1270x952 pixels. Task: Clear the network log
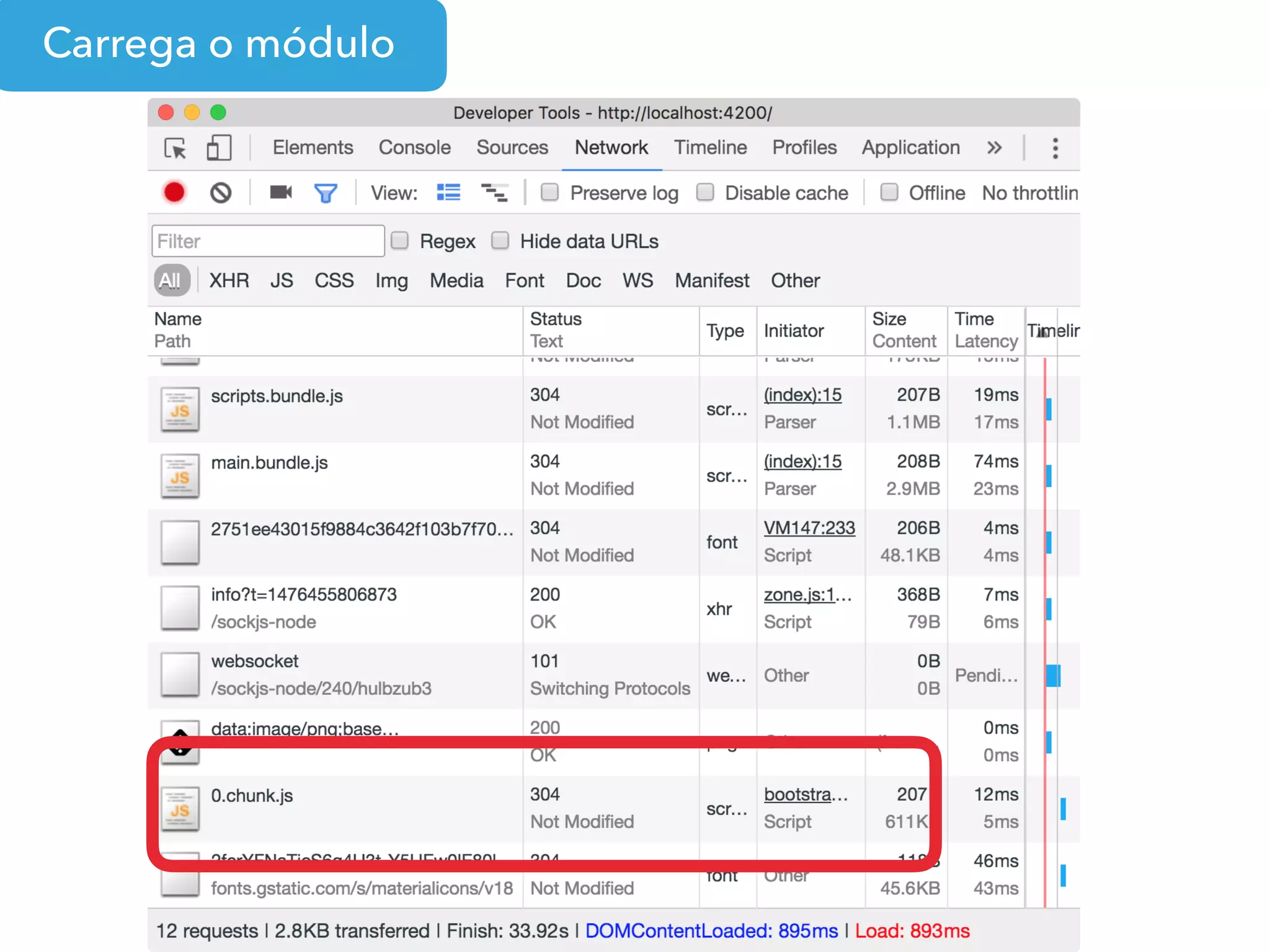coord(221,193)
